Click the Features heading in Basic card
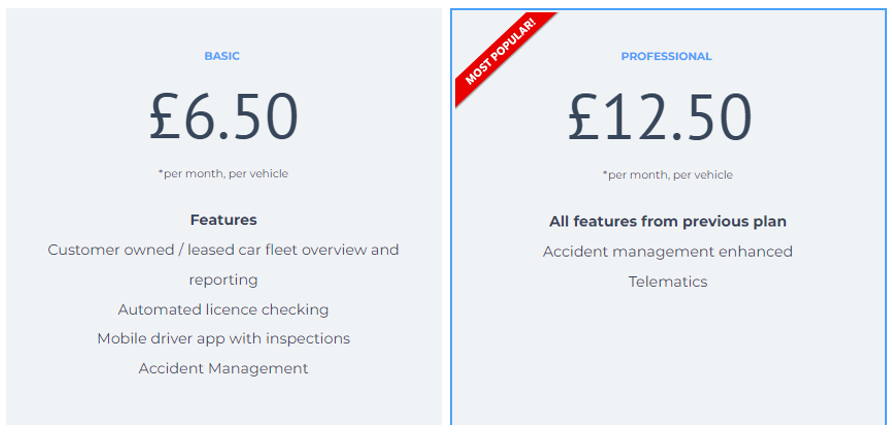Screen dimensions: 892x433 224,220
